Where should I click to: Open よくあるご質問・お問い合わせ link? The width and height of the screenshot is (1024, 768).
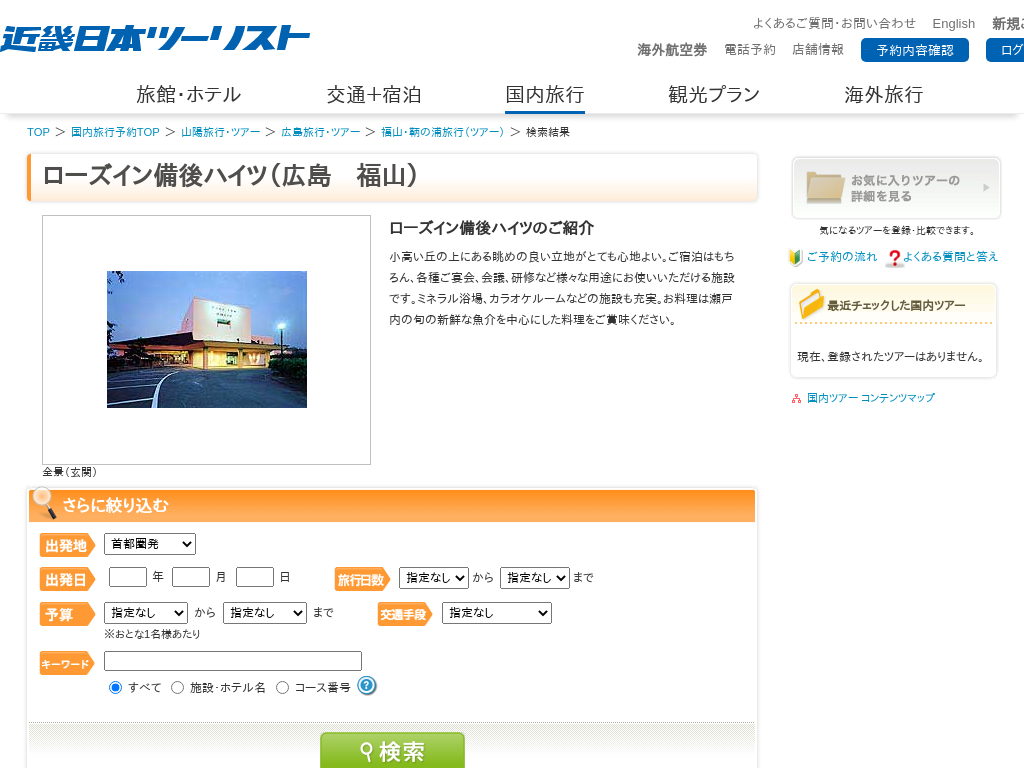(x=835, y=24)
